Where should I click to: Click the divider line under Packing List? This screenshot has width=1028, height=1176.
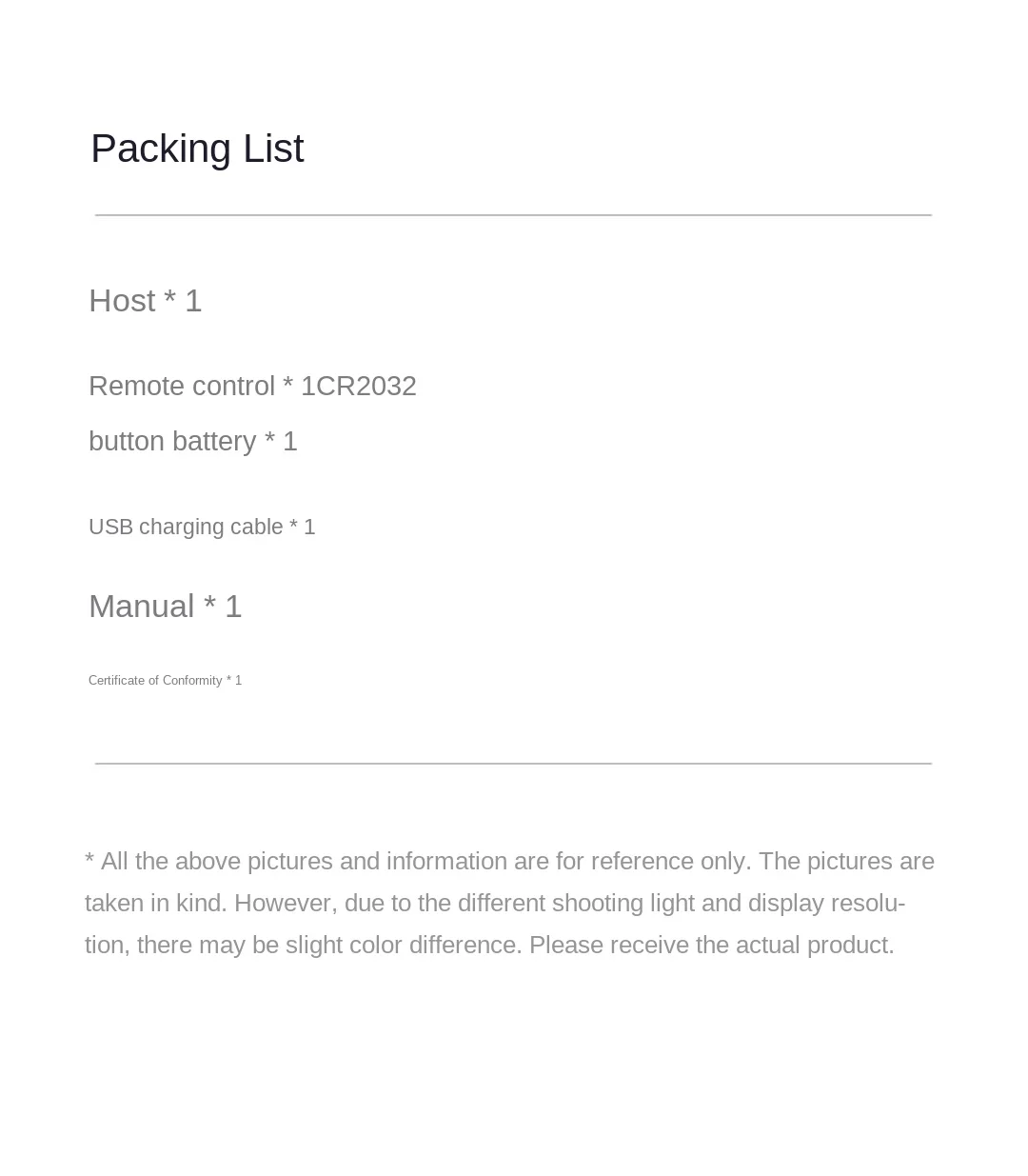point(513,215)
